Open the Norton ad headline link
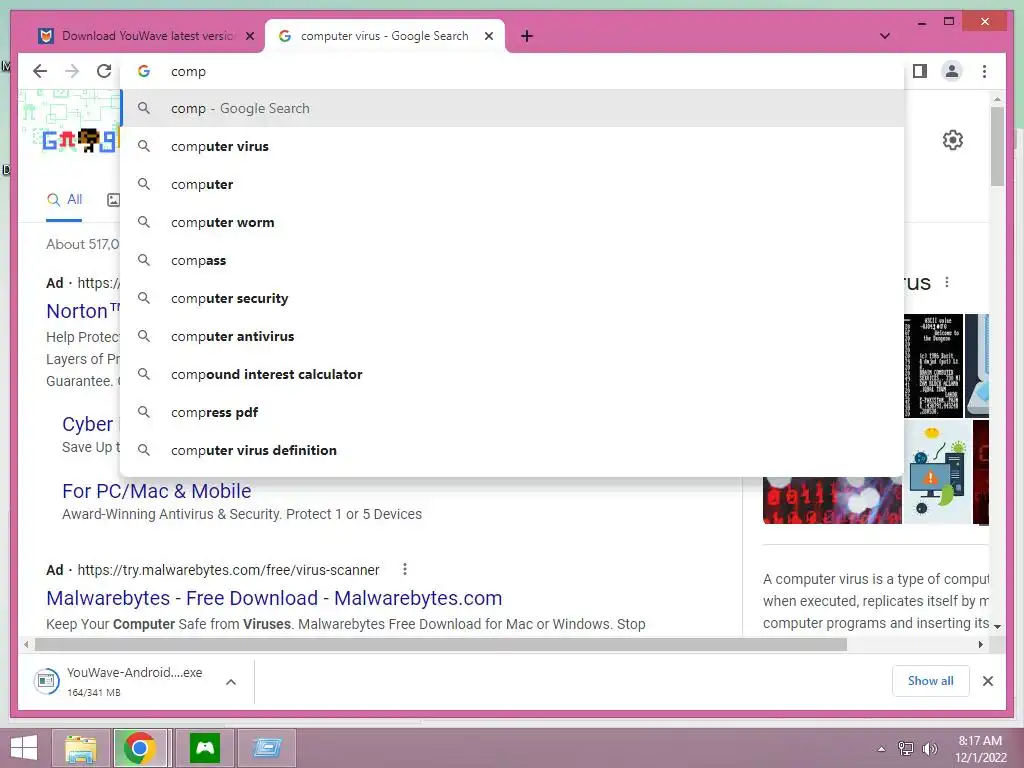Image resolution: width=1024 pixels, height=768 pixels. [83, 311]
